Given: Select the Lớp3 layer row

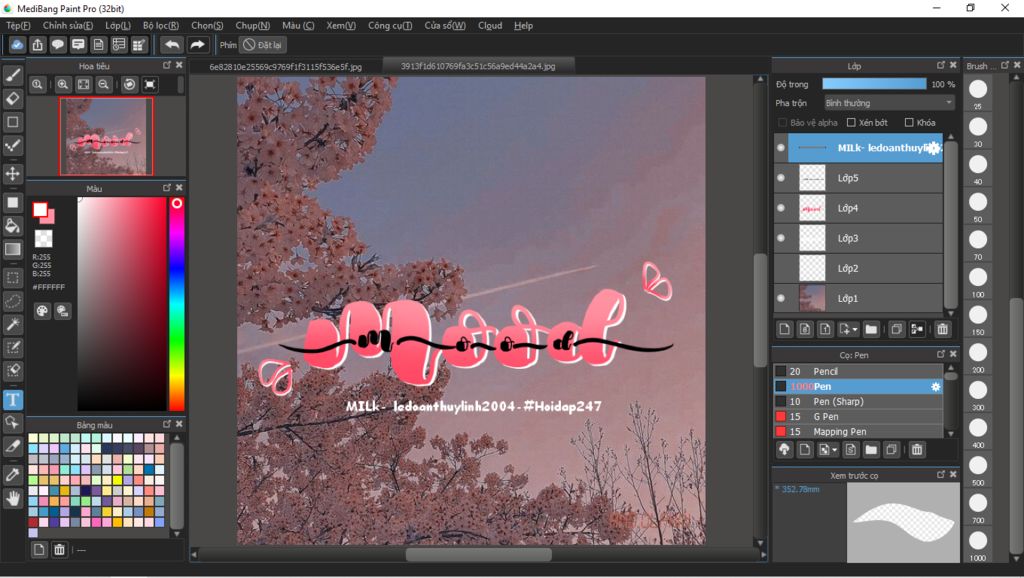Looking at the screenshot, I should click(858, 238).
